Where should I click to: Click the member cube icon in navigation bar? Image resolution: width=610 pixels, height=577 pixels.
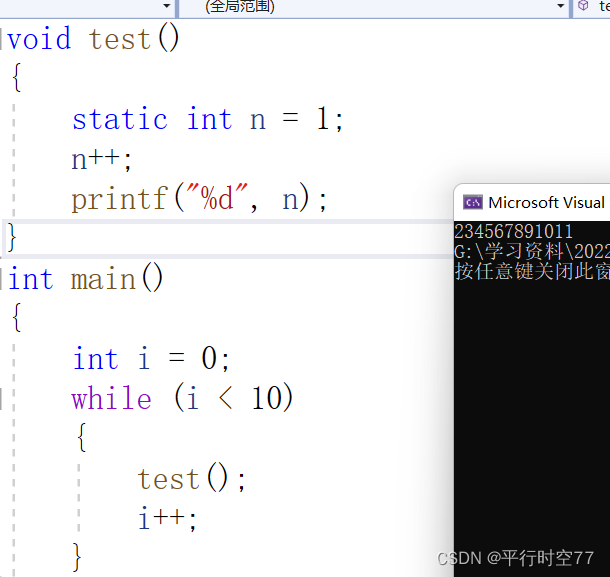tap(583, 5)
